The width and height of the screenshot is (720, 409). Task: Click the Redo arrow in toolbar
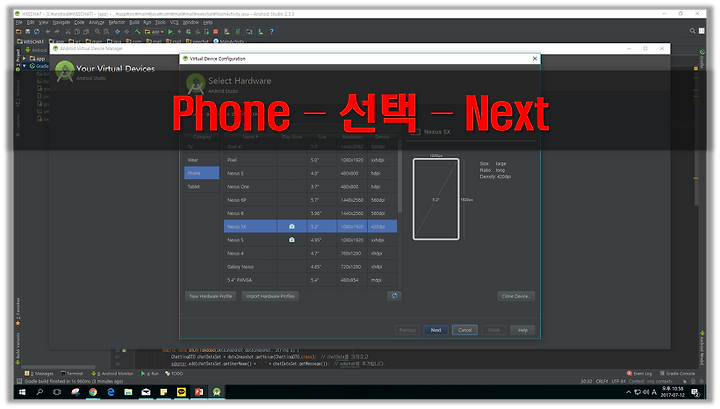point(57,32)
